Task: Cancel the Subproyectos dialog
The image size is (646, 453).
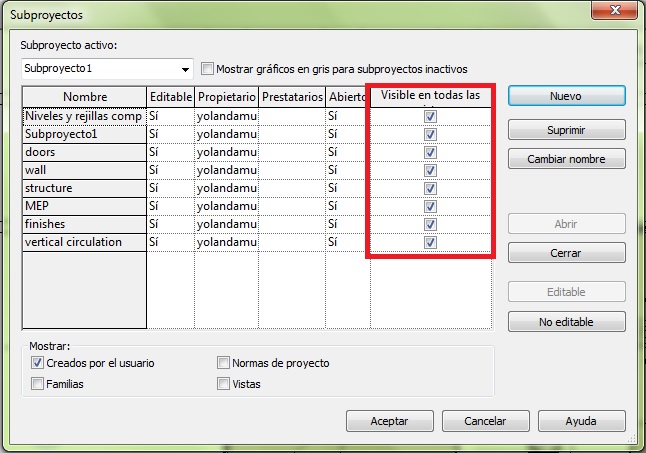Action: 484,421
